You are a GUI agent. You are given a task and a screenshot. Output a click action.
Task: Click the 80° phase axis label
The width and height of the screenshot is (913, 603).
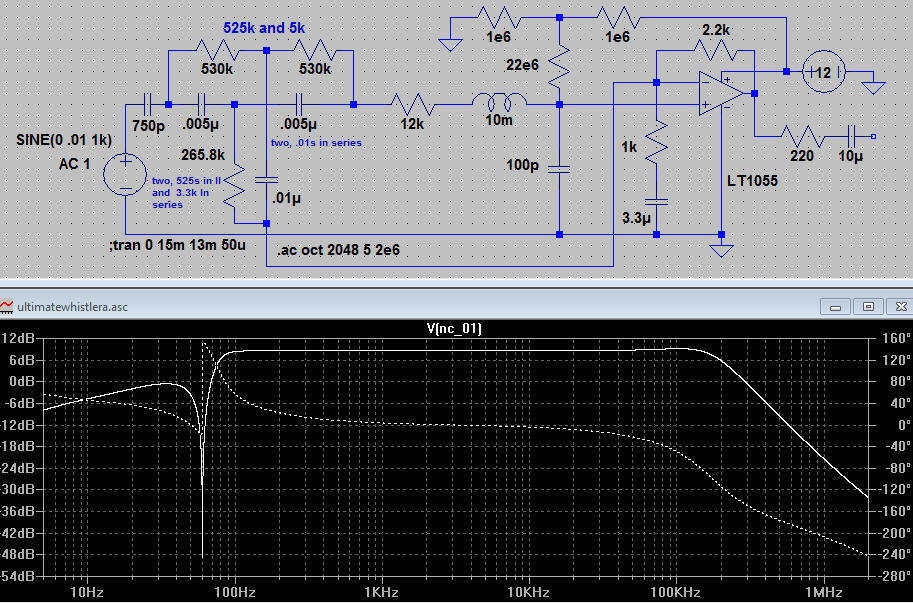click(x=898, y=381)
